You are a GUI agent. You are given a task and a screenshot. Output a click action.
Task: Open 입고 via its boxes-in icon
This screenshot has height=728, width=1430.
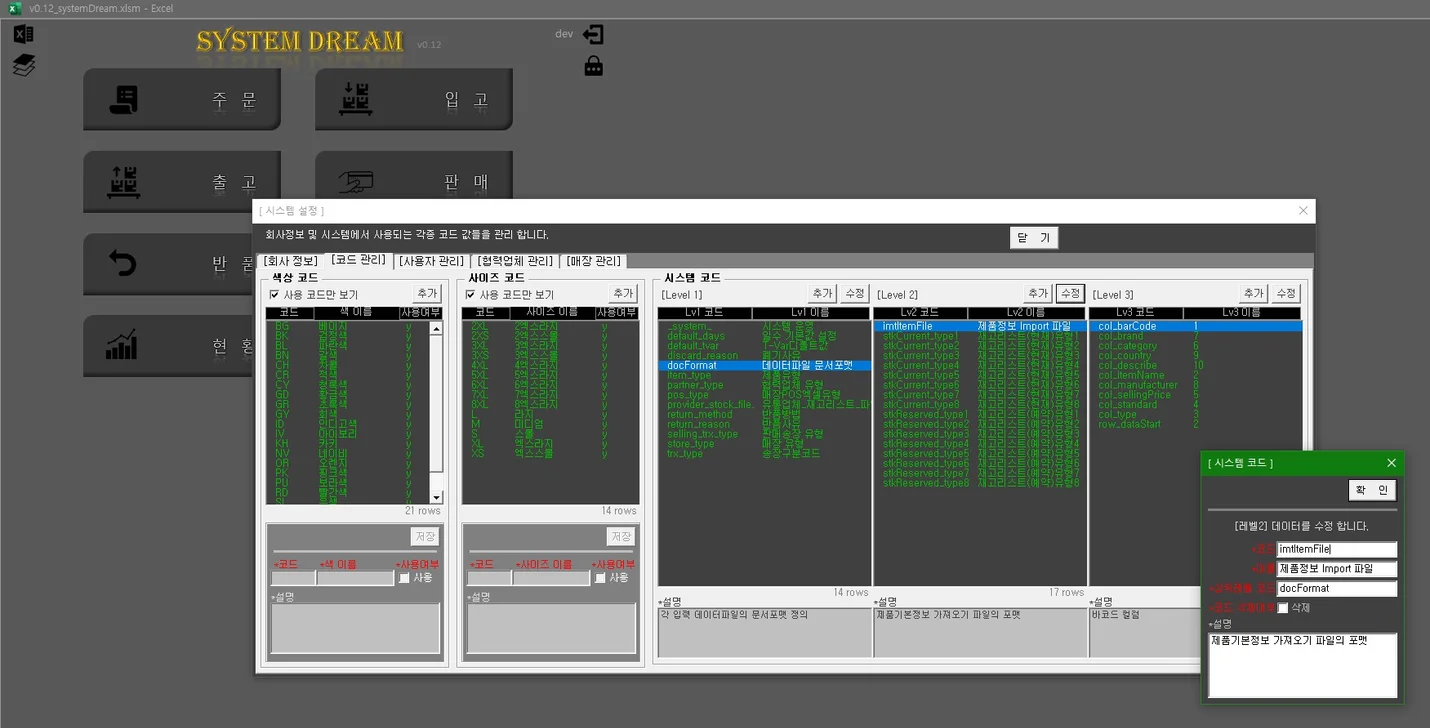coord(356,99)
